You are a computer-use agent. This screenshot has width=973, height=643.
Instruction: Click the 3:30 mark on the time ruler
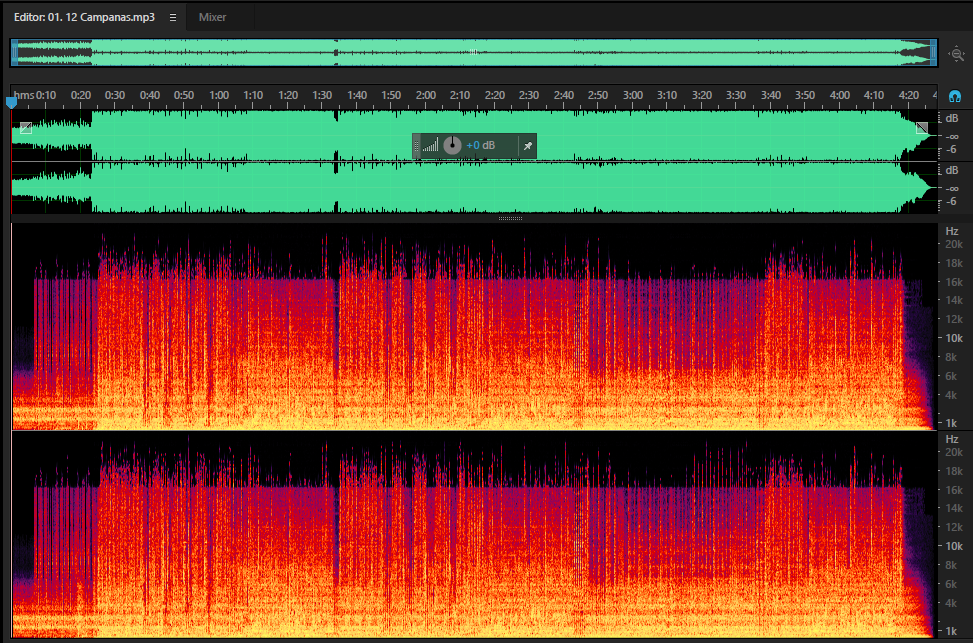click(x=736, y=96)
